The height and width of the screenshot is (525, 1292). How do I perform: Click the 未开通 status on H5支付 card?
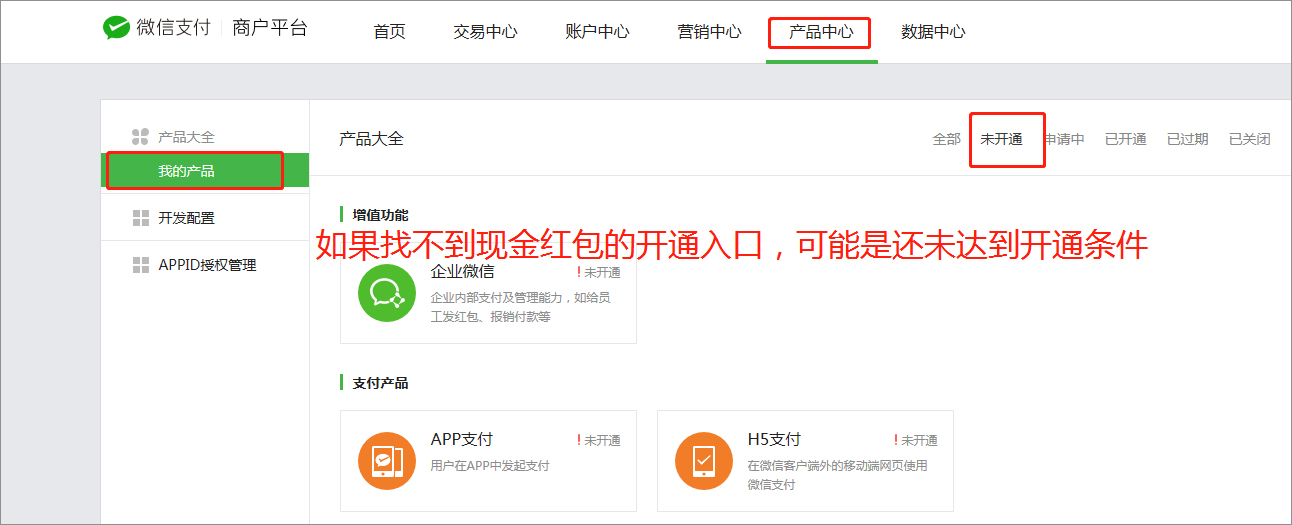[916, 440]
